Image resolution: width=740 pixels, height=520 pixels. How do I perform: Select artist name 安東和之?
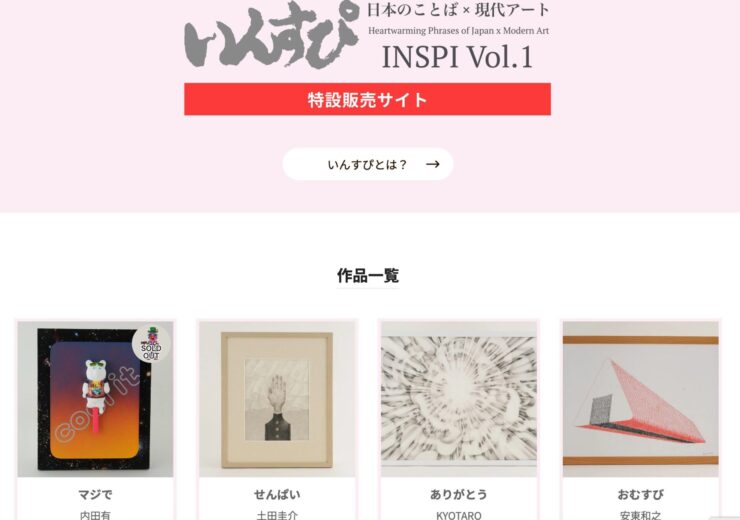click(x=640, y=515)
